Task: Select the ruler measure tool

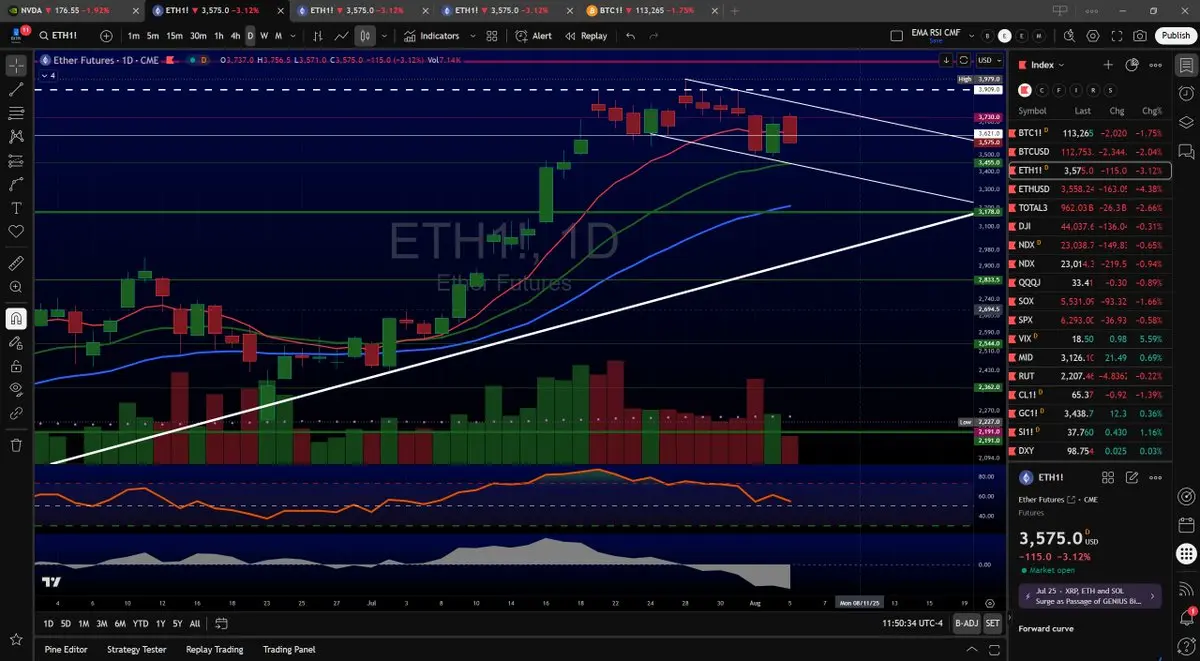Action: [16, 264]
